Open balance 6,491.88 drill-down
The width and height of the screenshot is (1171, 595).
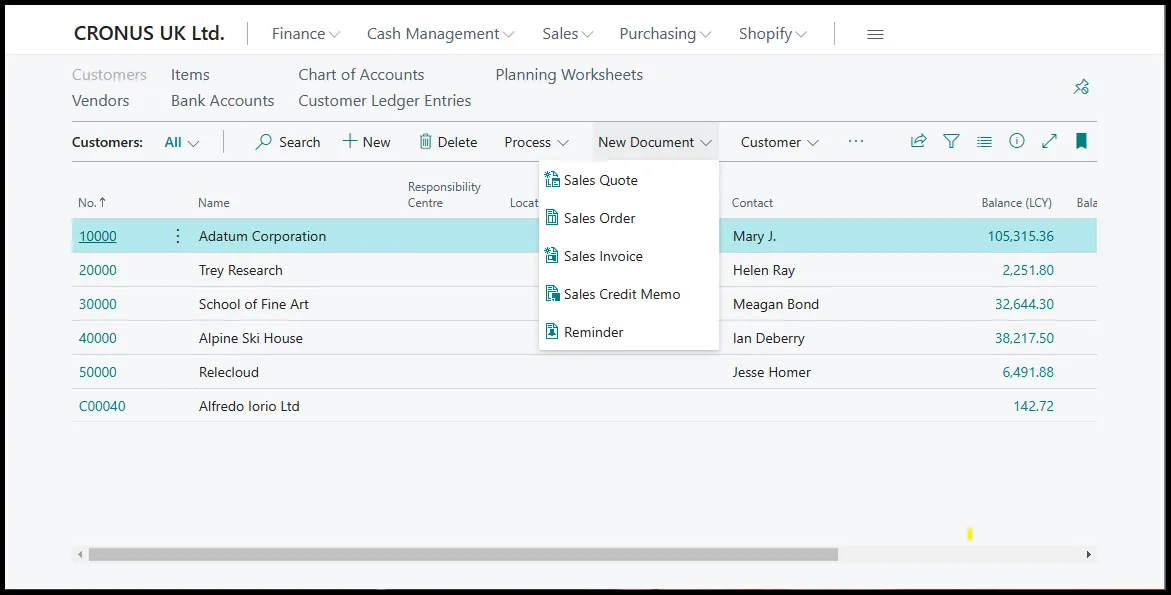point(1028,372)
